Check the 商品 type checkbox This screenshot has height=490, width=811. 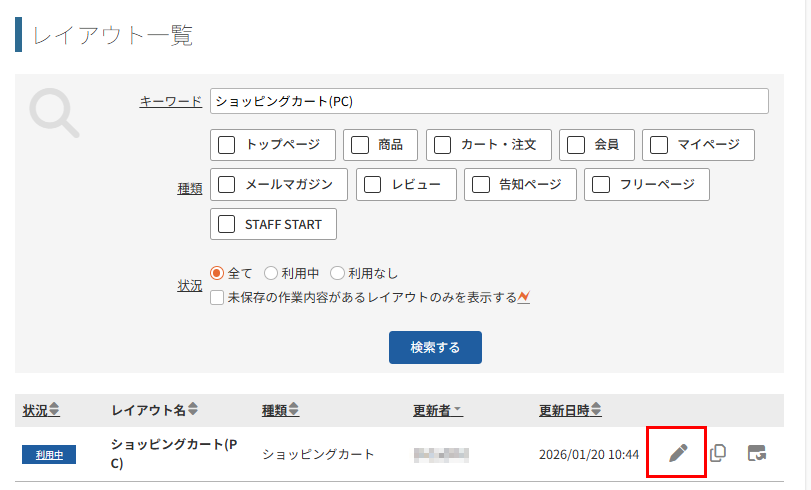pos(360,145)
